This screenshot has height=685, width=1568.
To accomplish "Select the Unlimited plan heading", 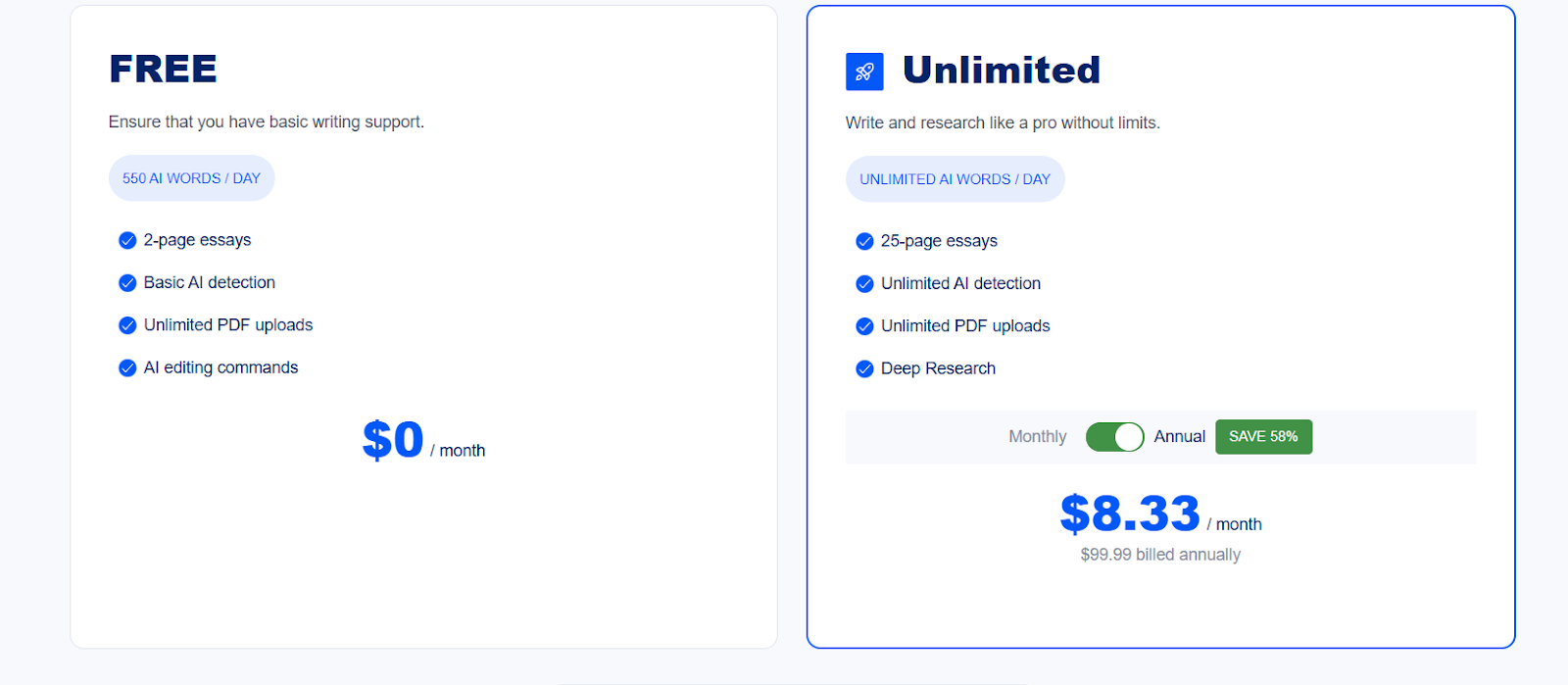I will point(1002,71).
